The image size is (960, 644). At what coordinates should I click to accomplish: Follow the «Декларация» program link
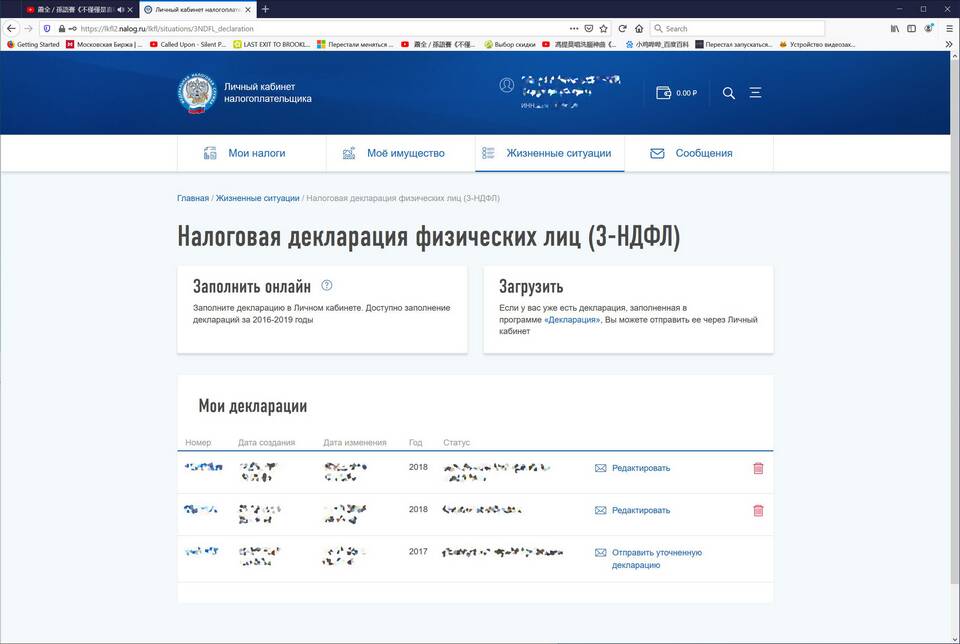tap(572, 320)
